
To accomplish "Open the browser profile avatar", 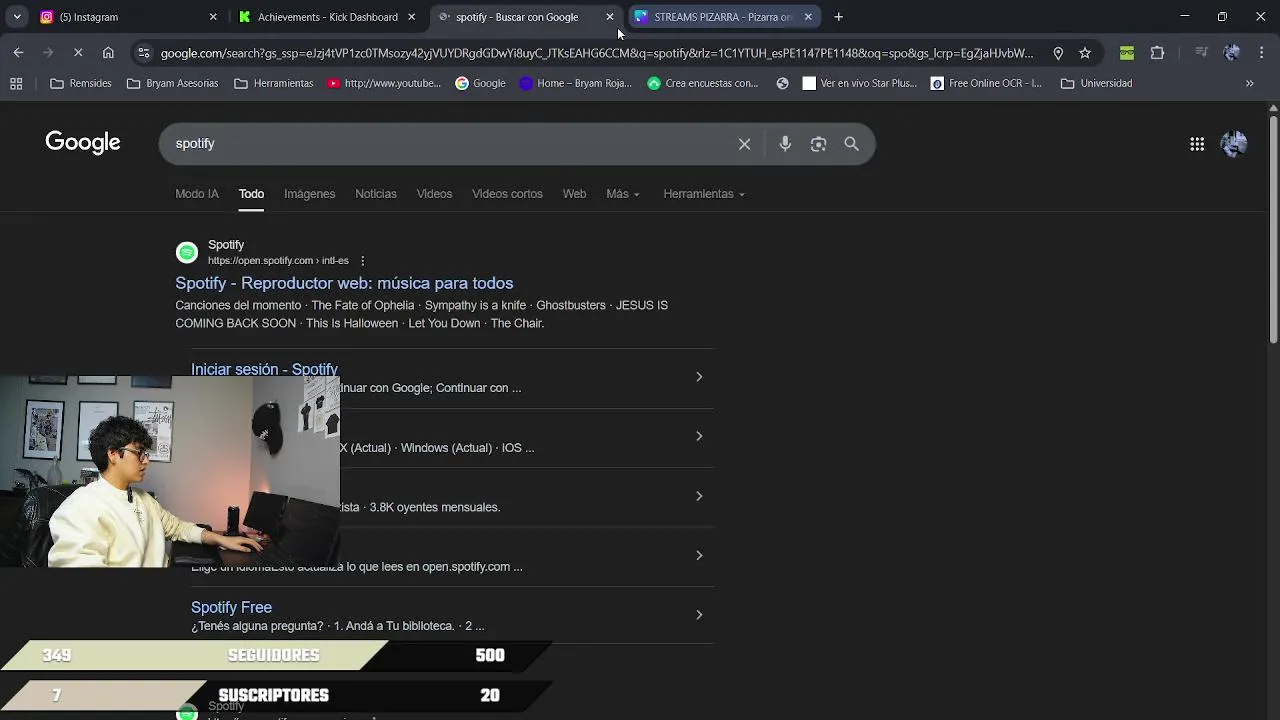I will click(x=1232, y=53).
